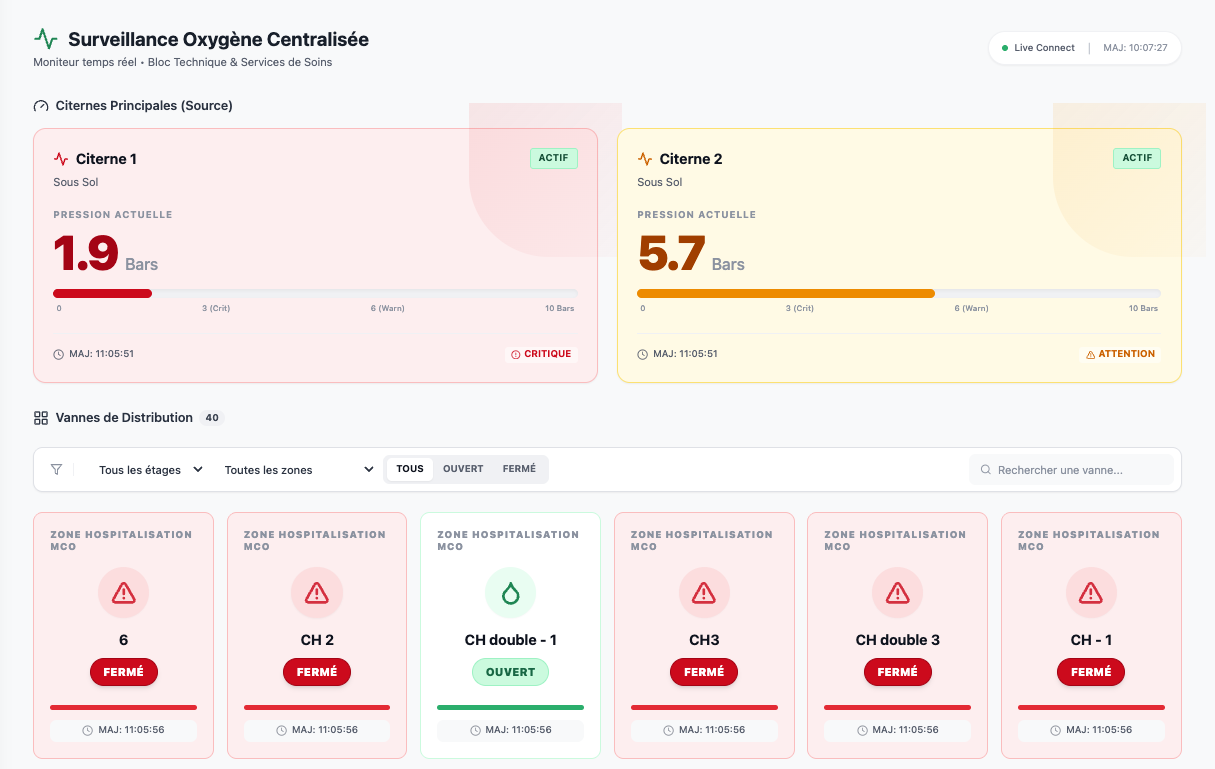Click the orange pulse icon on Citerne 2
1215x769 pixels.
tap(645, 159)
